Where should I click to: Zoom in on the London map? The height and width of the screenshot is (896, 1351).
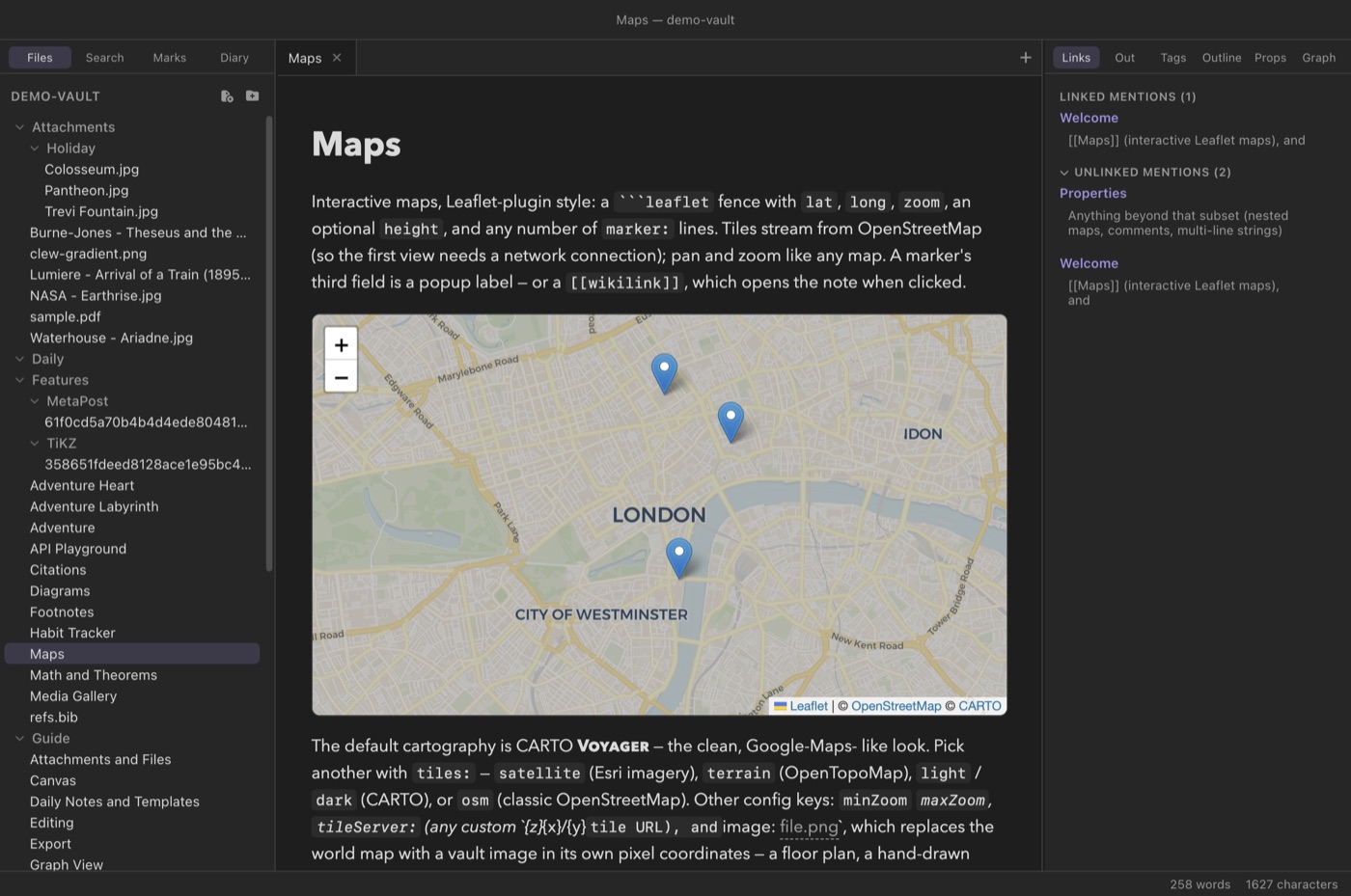[342, 344]
